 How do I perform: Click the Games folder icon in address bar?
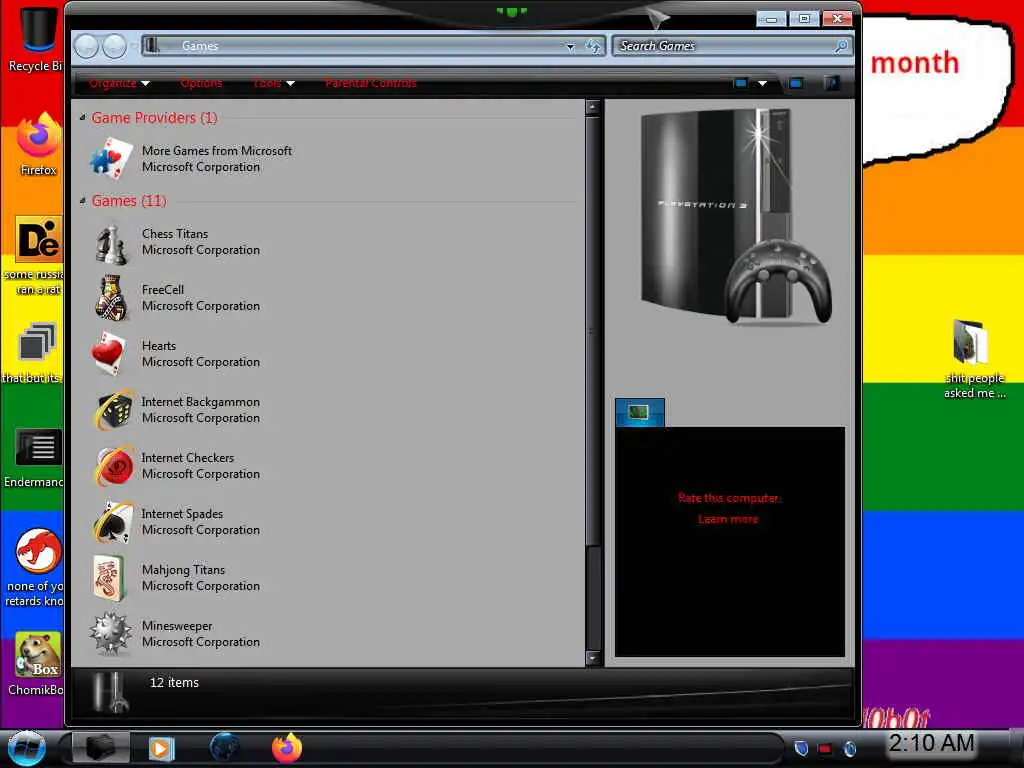pyautogui.click(x=152, y=46)
